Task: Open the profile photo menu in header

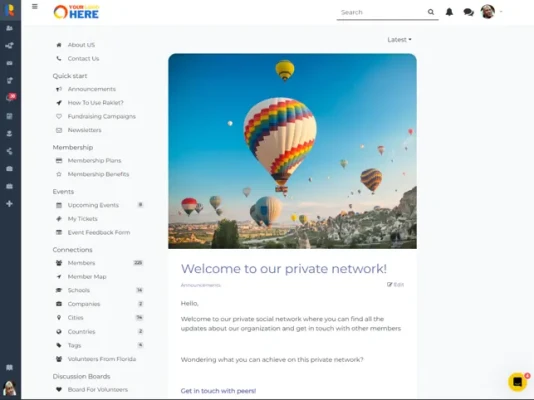Action: 488,12
